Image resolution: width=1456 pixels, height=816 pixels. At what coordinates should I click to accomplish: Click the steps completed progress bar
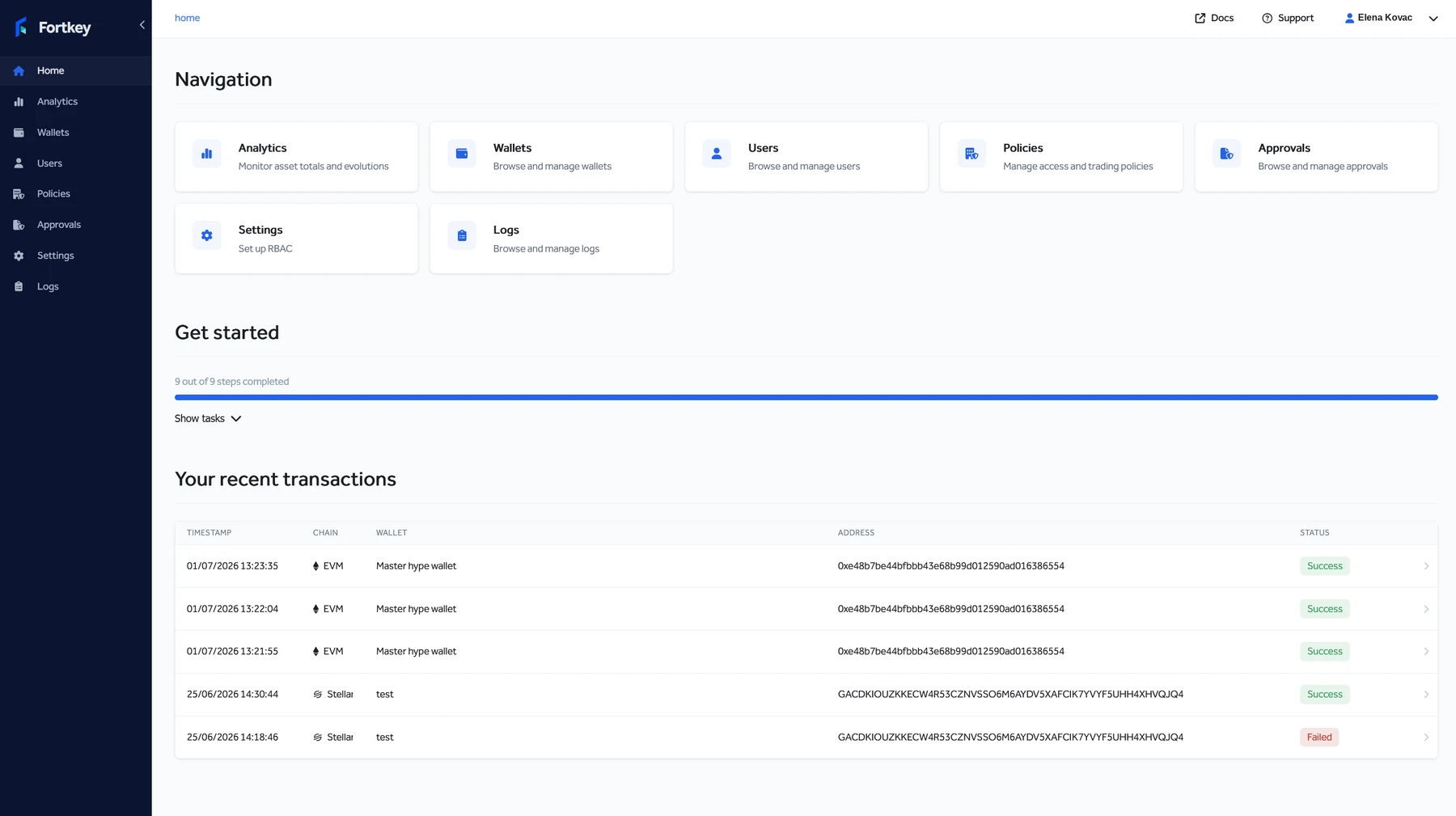[806, 397]
